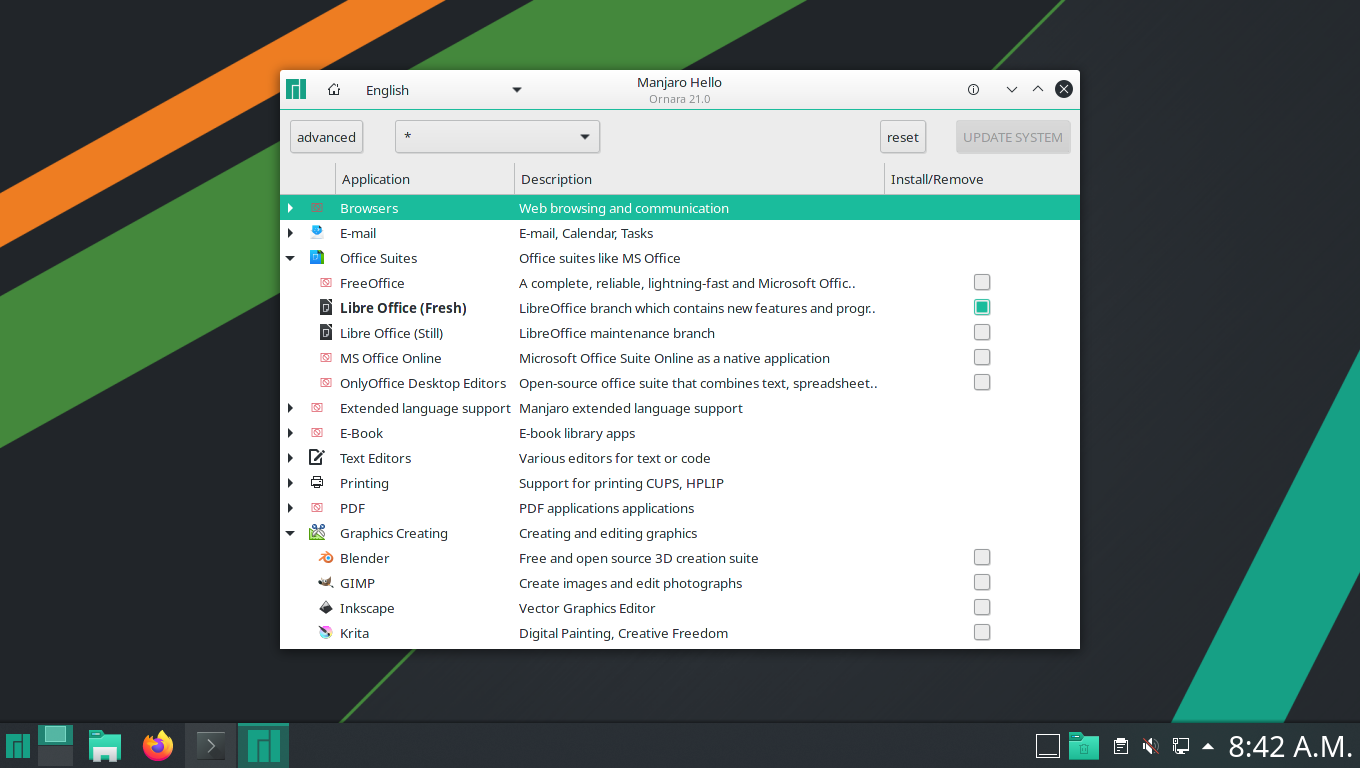The image size is (1360, 768).
Task: Open the About info icon in title bar
Action: 973,90
